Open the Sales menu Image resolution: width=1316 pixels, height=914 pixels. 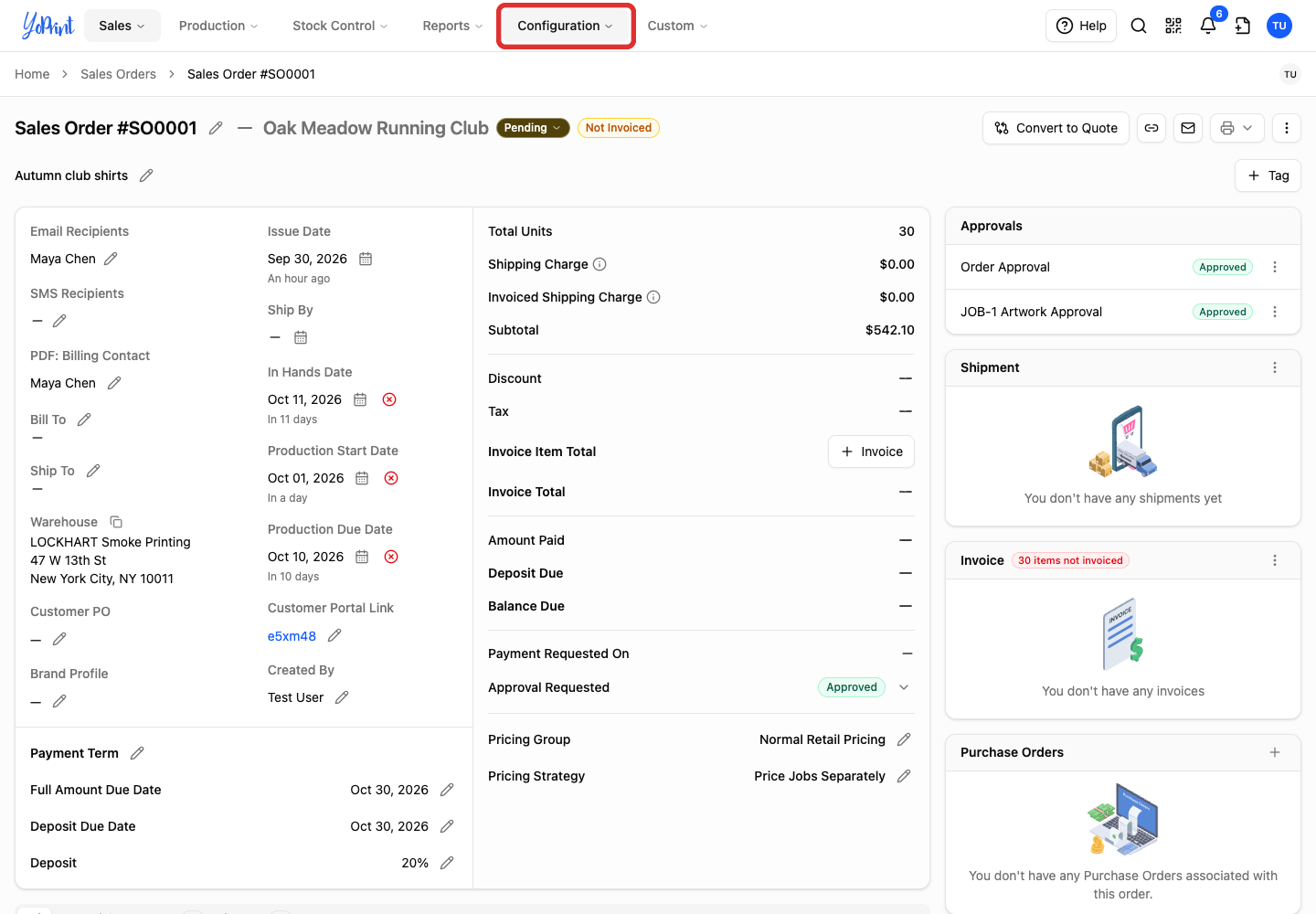(122, 26)
